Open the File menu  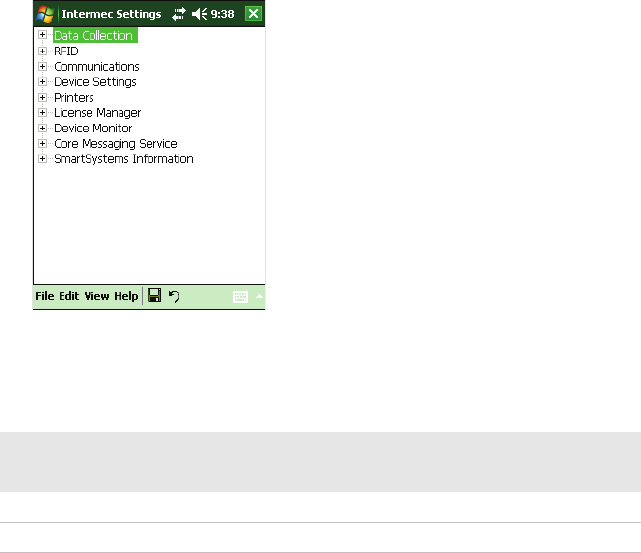pos(45,296)
